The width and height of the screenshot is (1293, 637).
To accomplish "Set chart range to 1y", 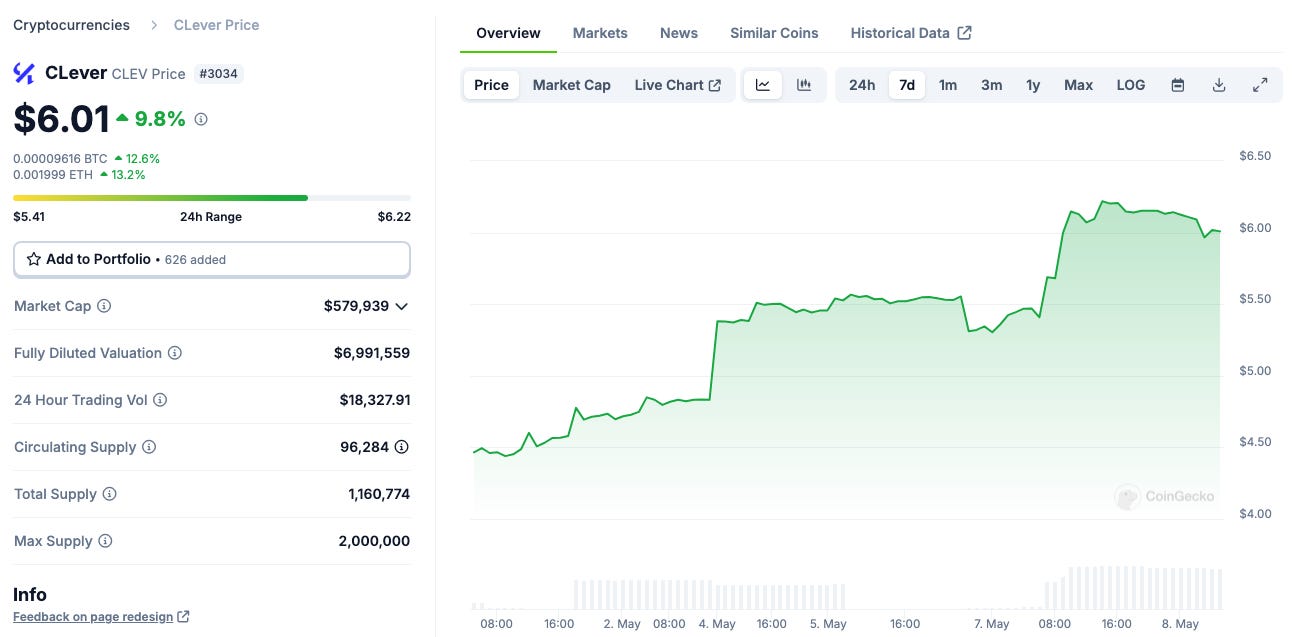I will 1033,85.
